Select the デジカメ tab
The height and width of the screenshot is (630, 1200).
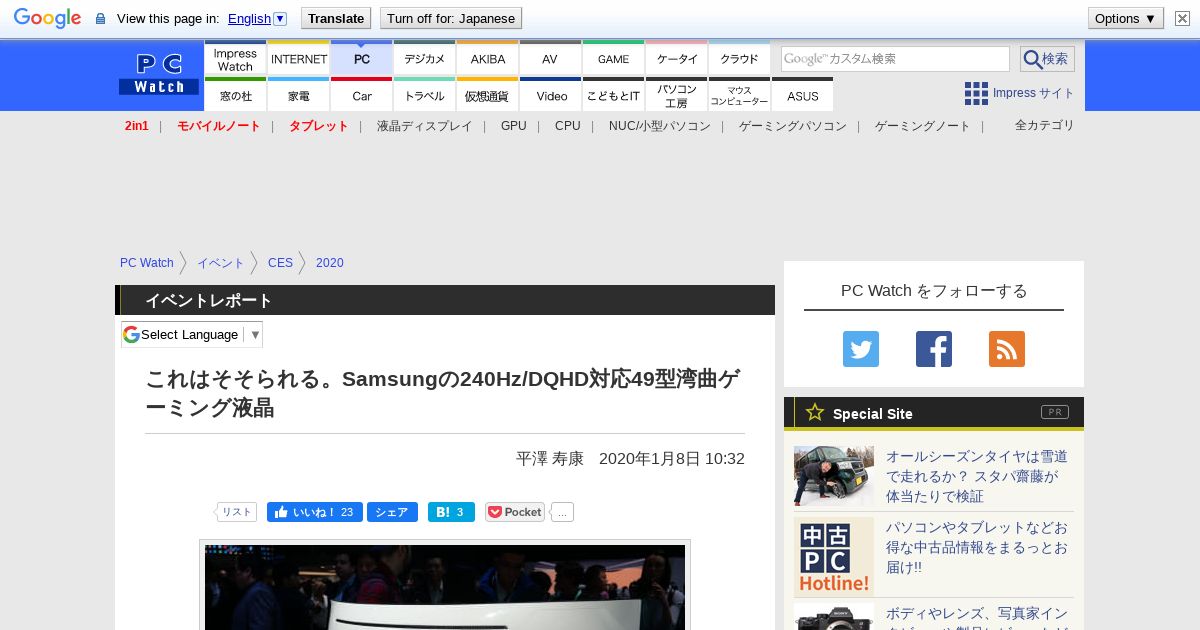425,59
